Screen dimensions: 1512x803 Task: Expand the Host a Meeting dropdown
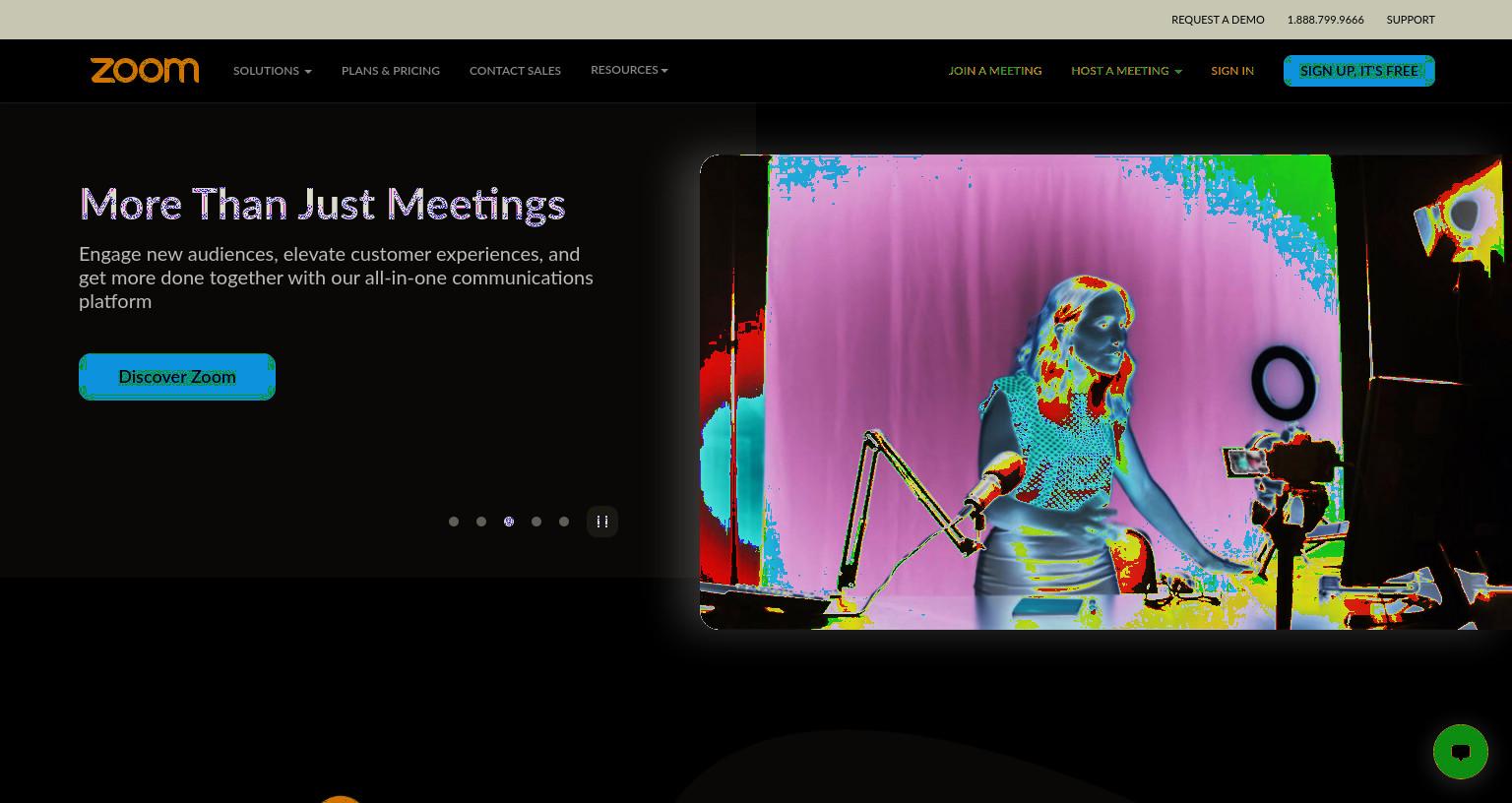point(1126,71)
